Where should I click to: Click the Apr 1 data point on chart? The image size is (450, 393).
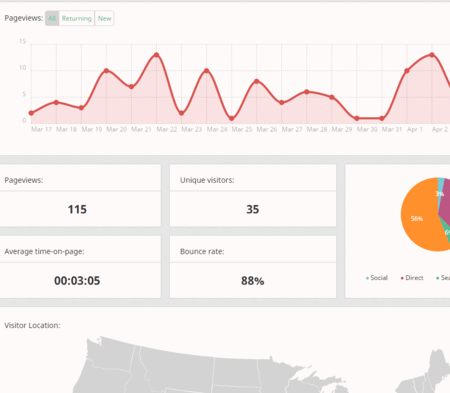[x=407, y=71]
